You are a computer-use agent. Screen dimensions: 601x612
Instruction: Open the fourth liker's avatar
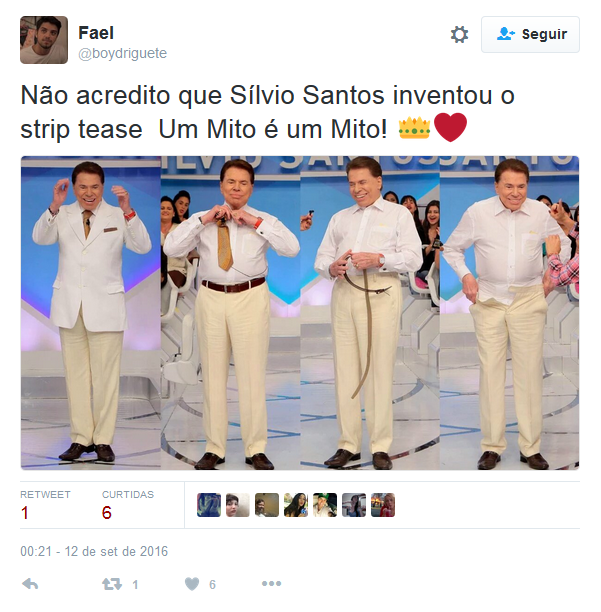click(x=296, y=505)
